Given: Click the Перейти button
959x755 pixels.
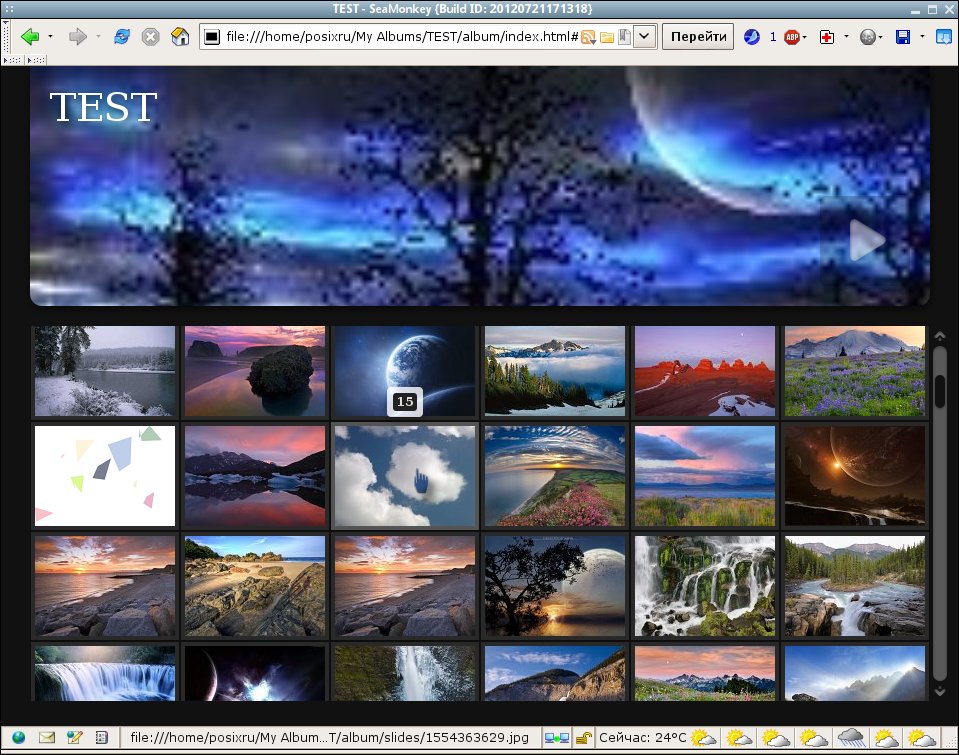Looking at the screenshot, I should tap(698, 37).
